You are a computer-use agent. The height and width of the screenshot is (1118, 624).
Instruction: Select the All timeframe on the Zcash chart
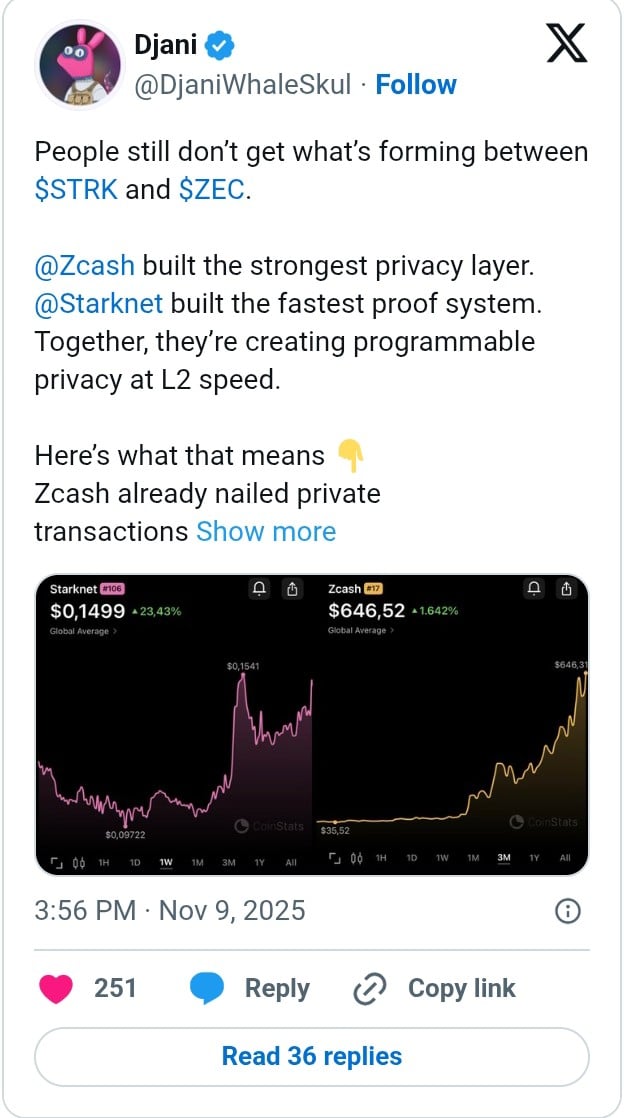coord(563,861)
